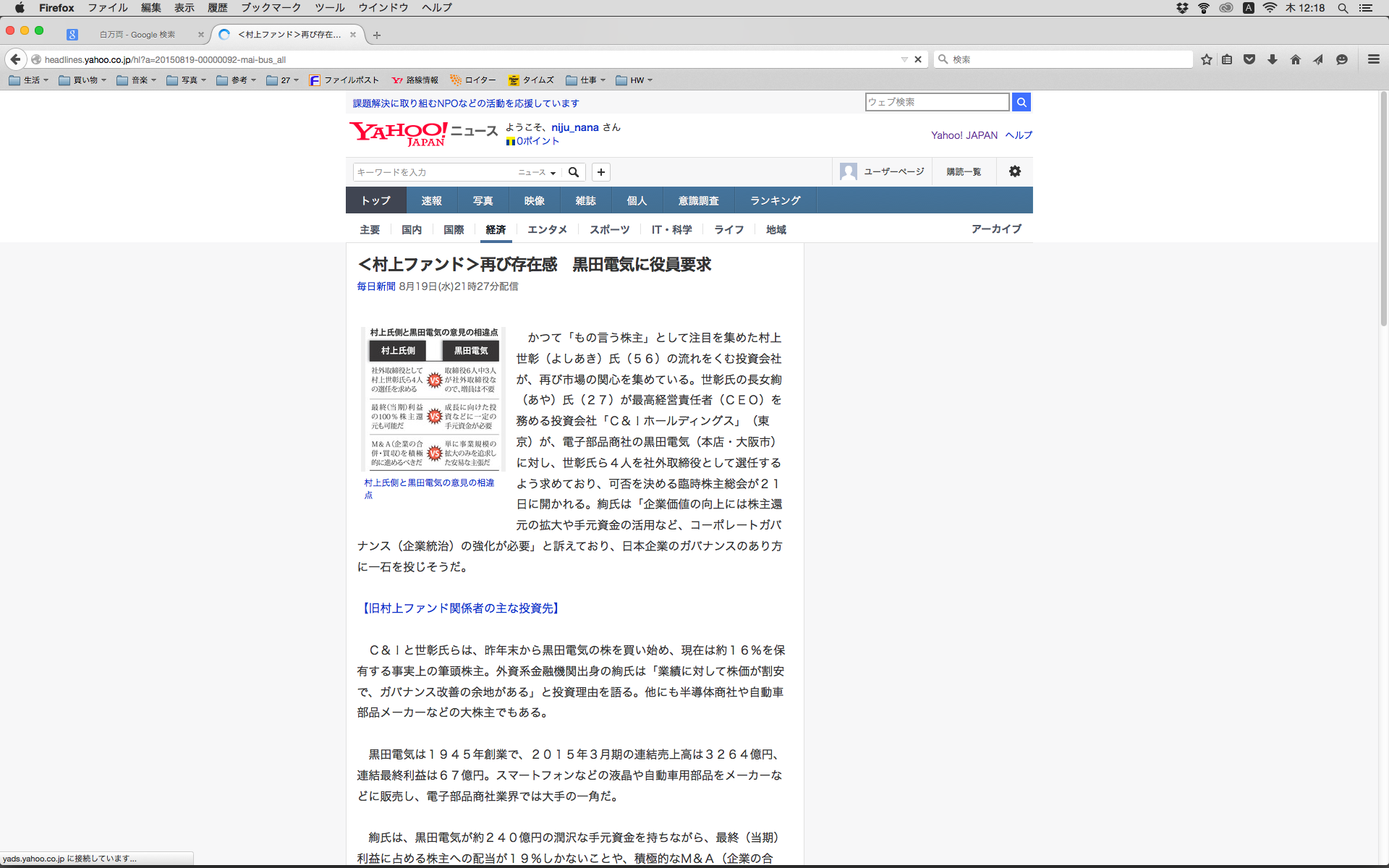Open the ブックマーク menu in menu bar
The height and width of the screenshot is (868, 1389).
[271, 8]
